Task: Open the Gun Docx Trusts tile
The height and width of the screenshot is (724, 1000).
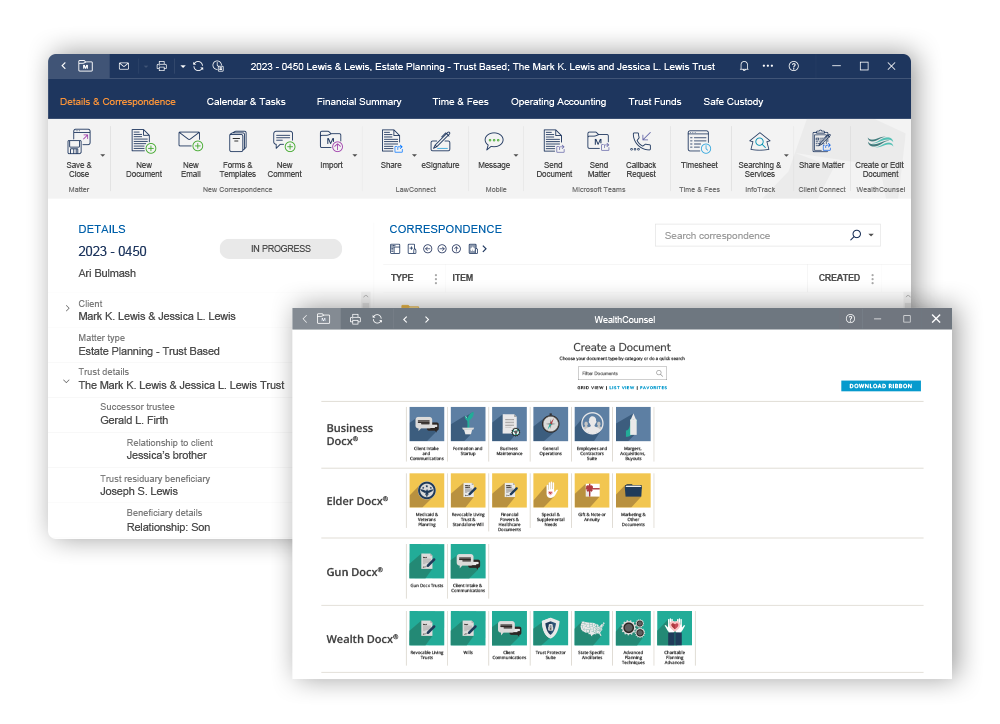Action: pos(426,563)
